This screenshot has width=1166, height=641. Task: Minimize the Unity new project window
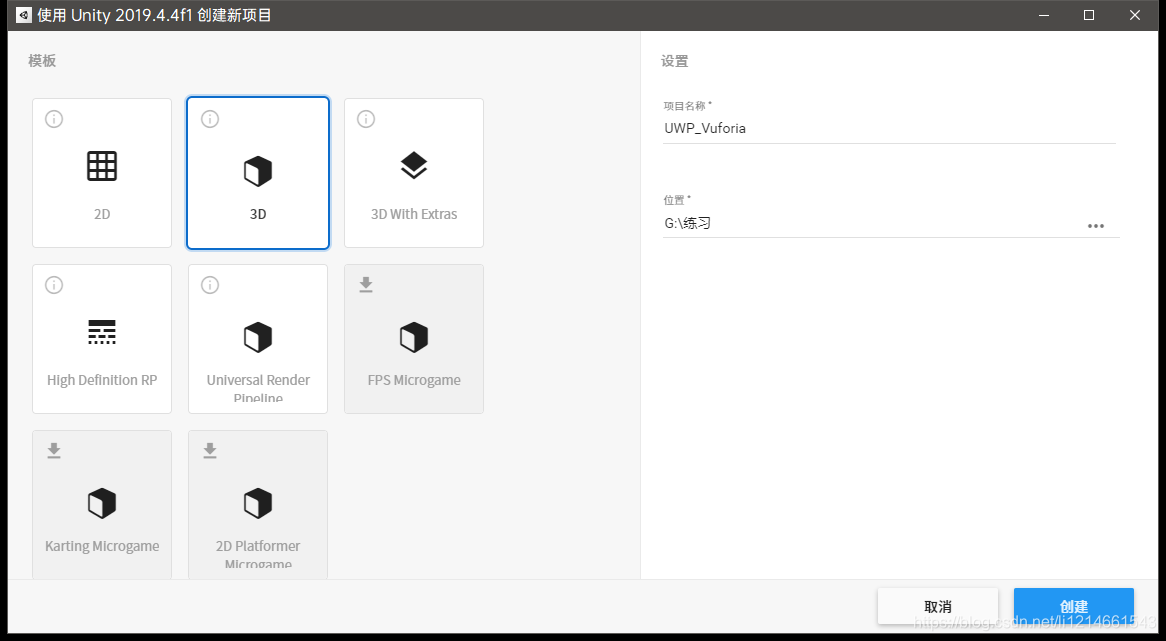pos(1044,15)
